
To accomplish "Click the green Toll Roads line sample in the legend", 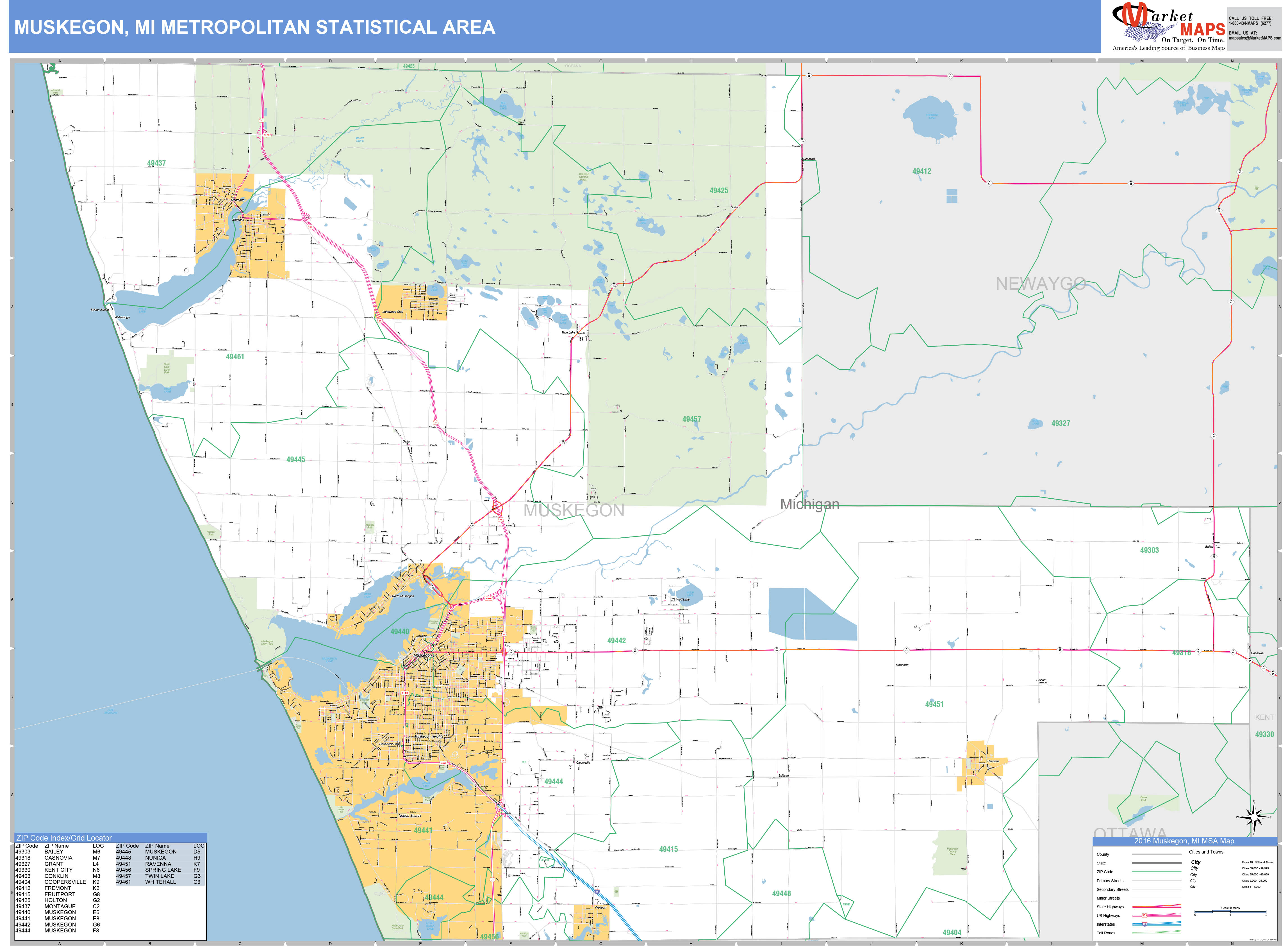I will point(1155,933).
